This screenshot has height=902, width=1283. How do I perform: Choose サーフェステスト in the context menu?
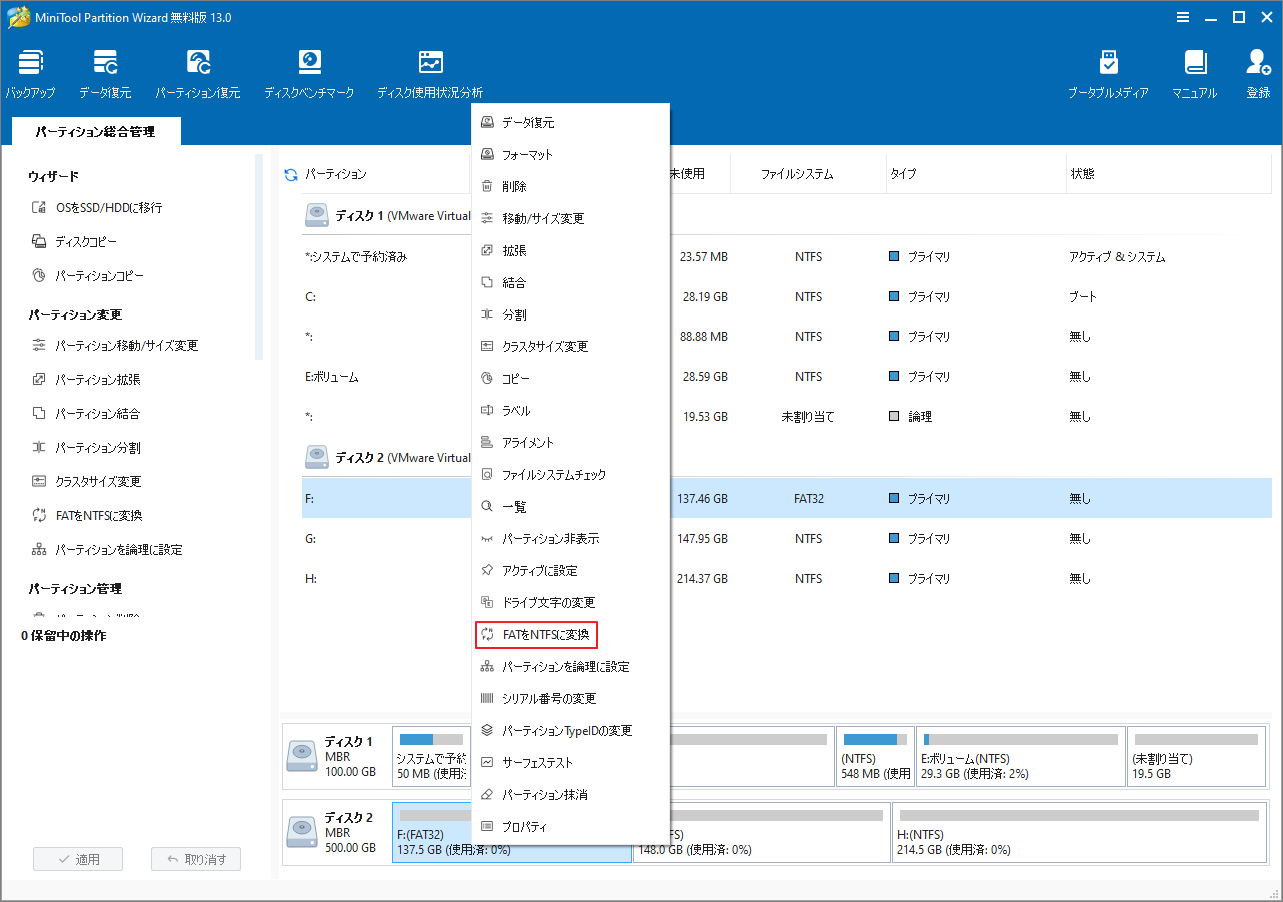537,763
